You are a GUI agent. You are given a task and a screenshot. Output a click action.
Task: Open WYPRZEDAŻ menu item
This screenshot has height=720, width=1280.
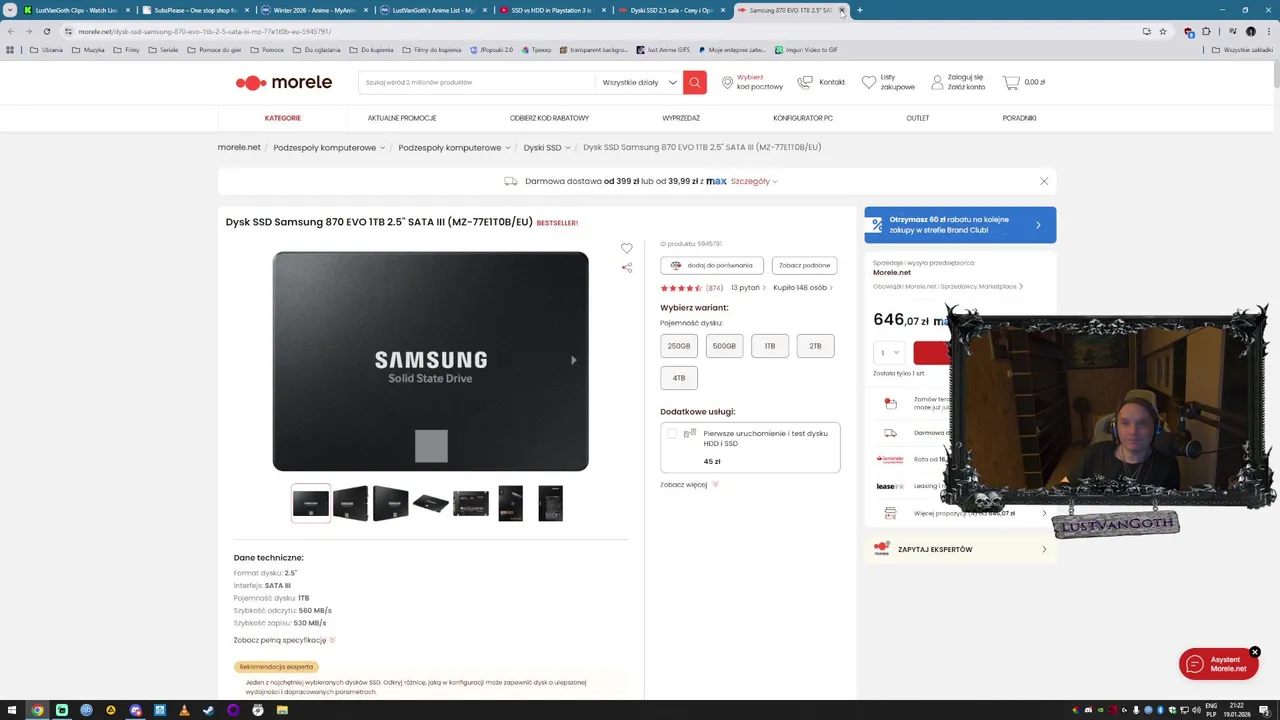(x=681, y=118)
